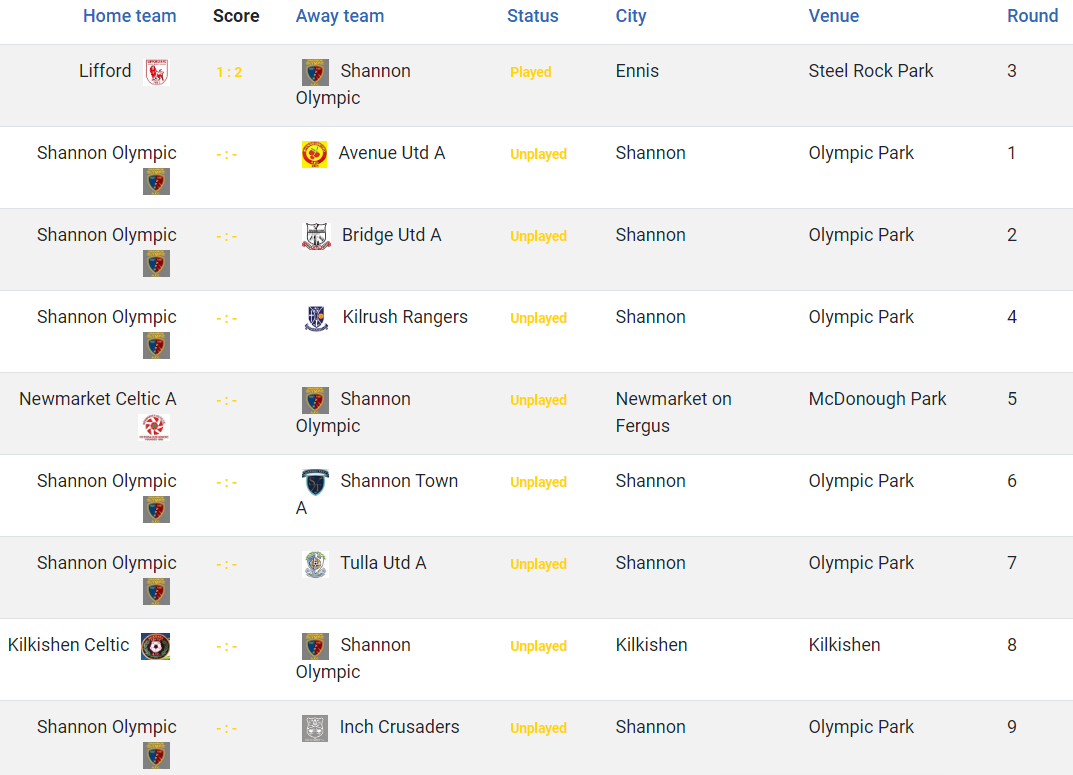Image resolution: width=1073 pixels, height=775 pixels.
Task: Sort by Away team column header
Action: pos(339,16)
